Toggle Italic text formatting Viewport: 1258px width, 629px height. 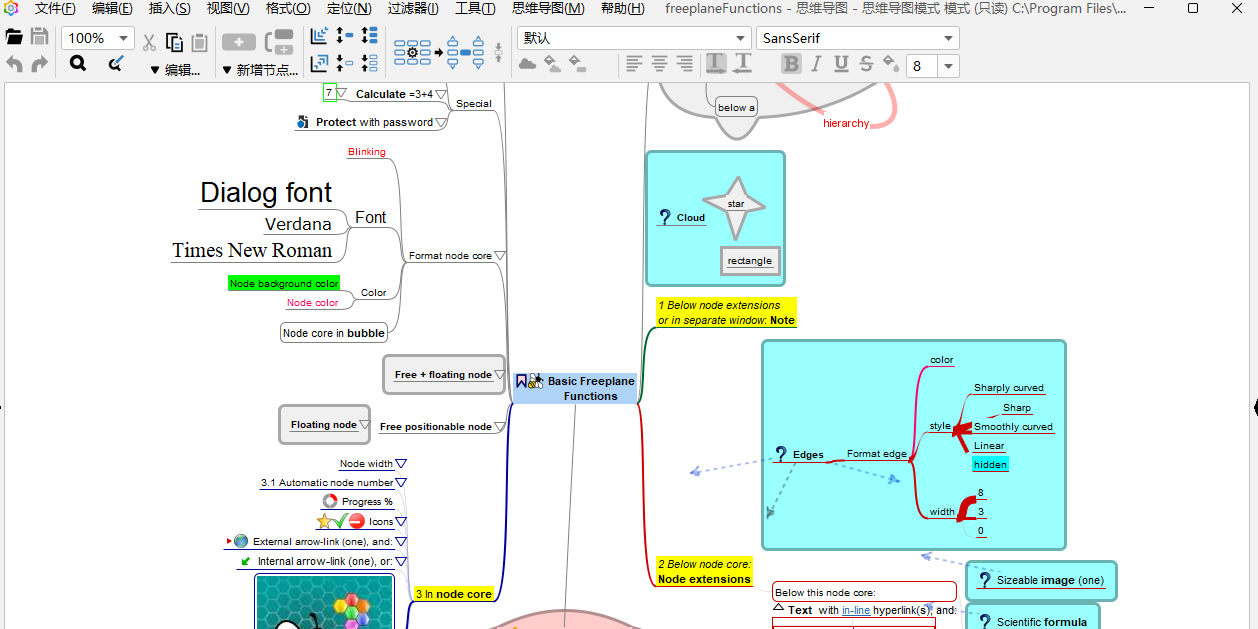click(816, 64)
